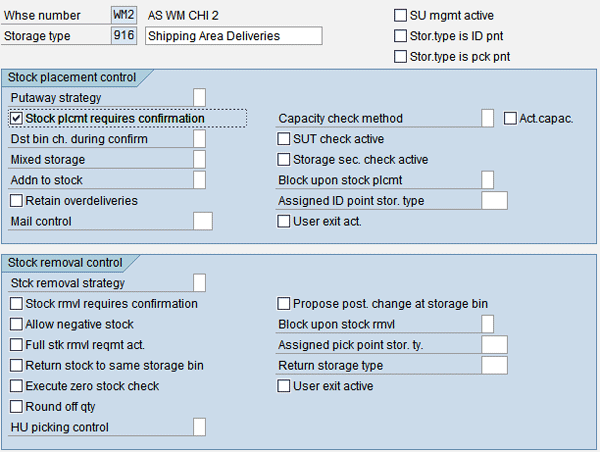This screenshot has height=452, width=600.
Task: Check Stor.type is ID pnt
Action: click(x=401, y=37)
